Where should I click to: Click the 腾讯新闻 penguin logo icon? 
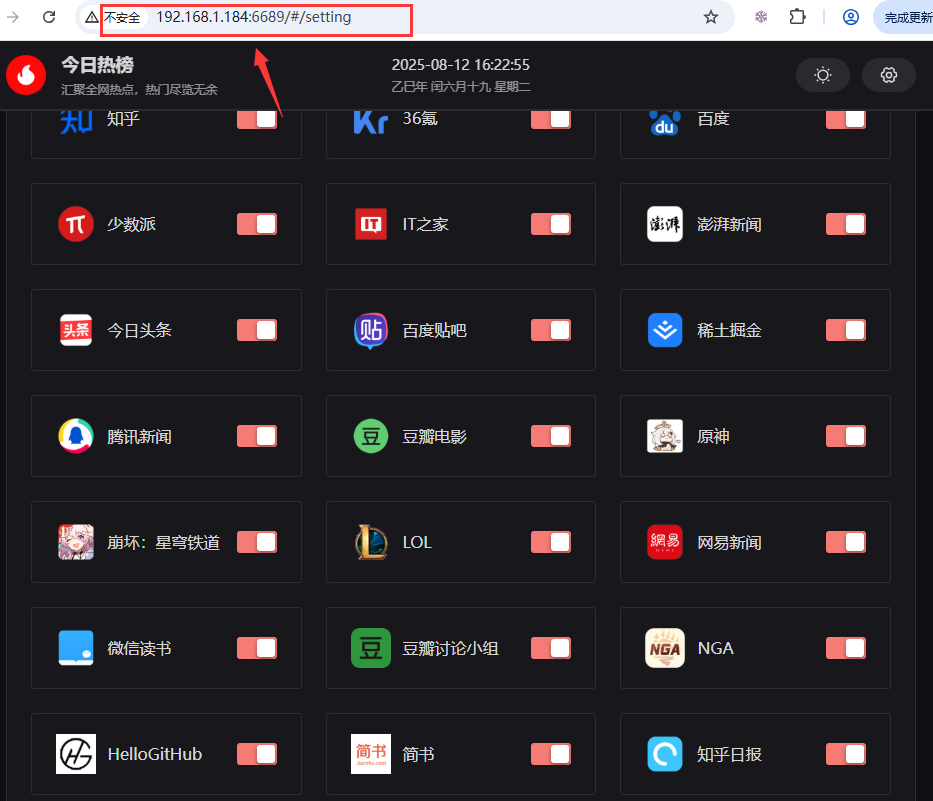(76, 436)
